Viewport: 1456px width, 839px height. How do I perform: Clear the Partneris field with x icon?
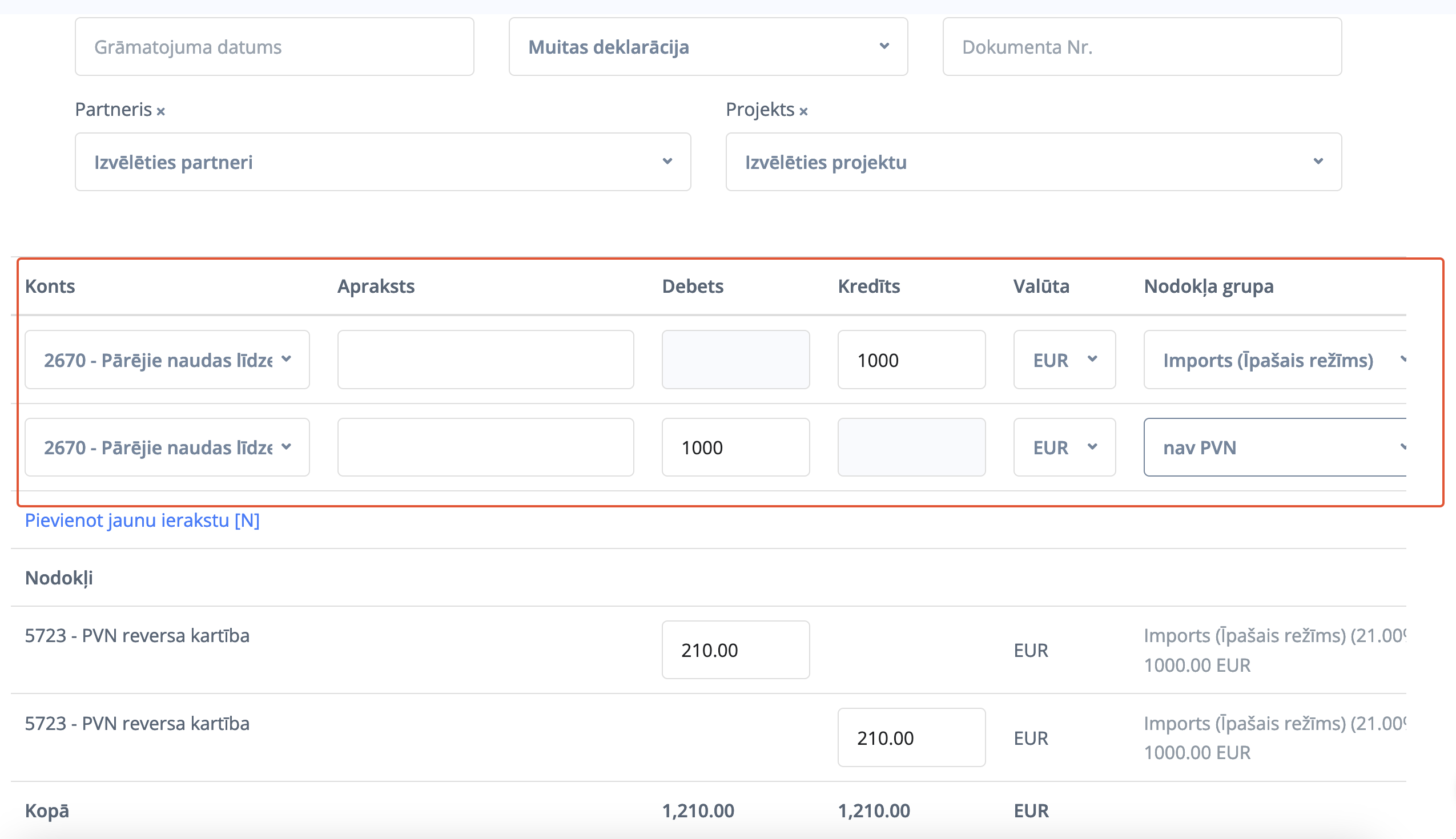pos(161,111)
